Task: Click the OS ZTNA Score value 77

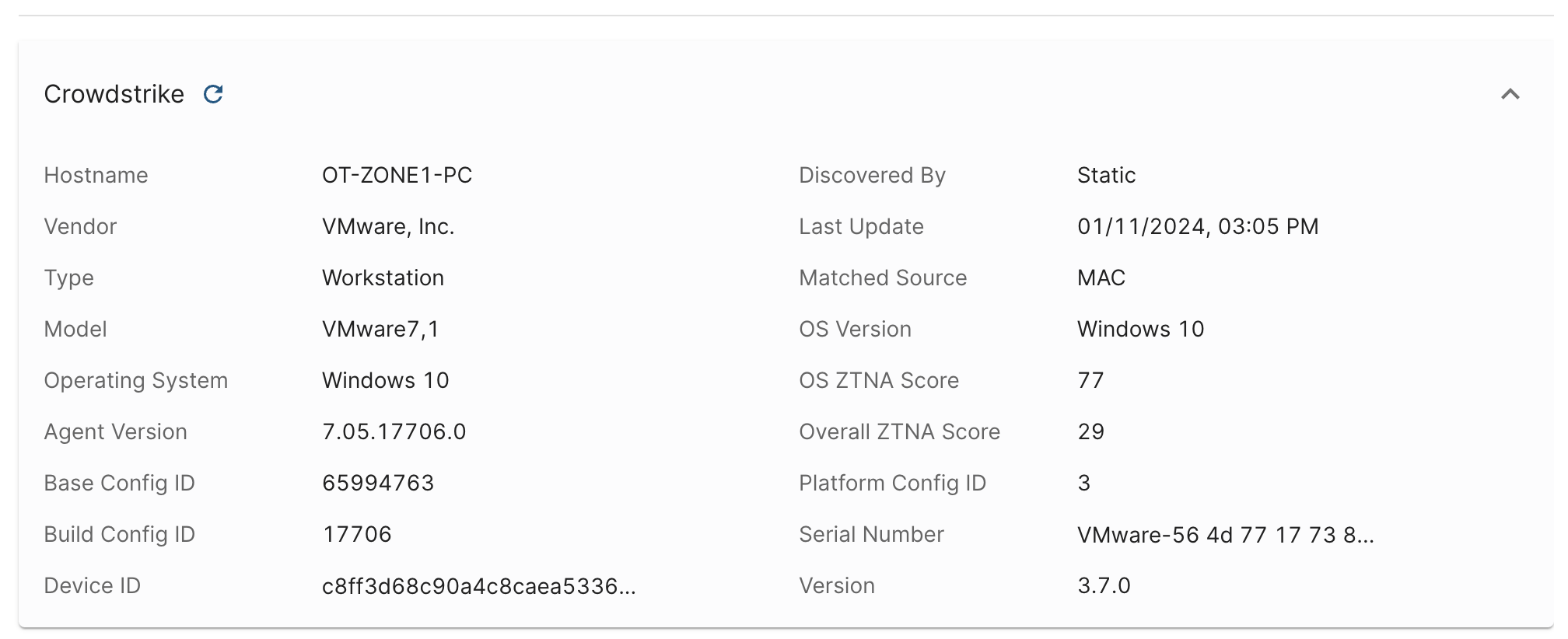Action: 1090,381
